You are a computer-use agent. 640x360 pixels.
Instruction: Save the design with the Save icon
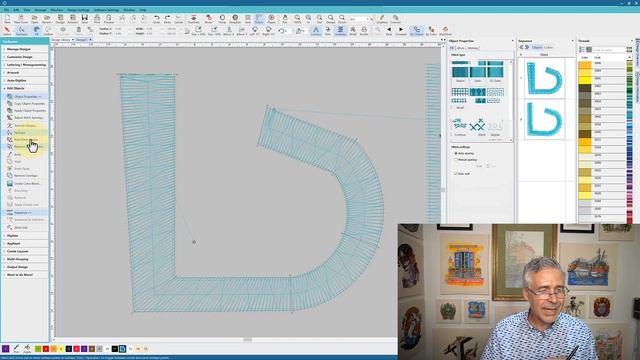(84, 18)
